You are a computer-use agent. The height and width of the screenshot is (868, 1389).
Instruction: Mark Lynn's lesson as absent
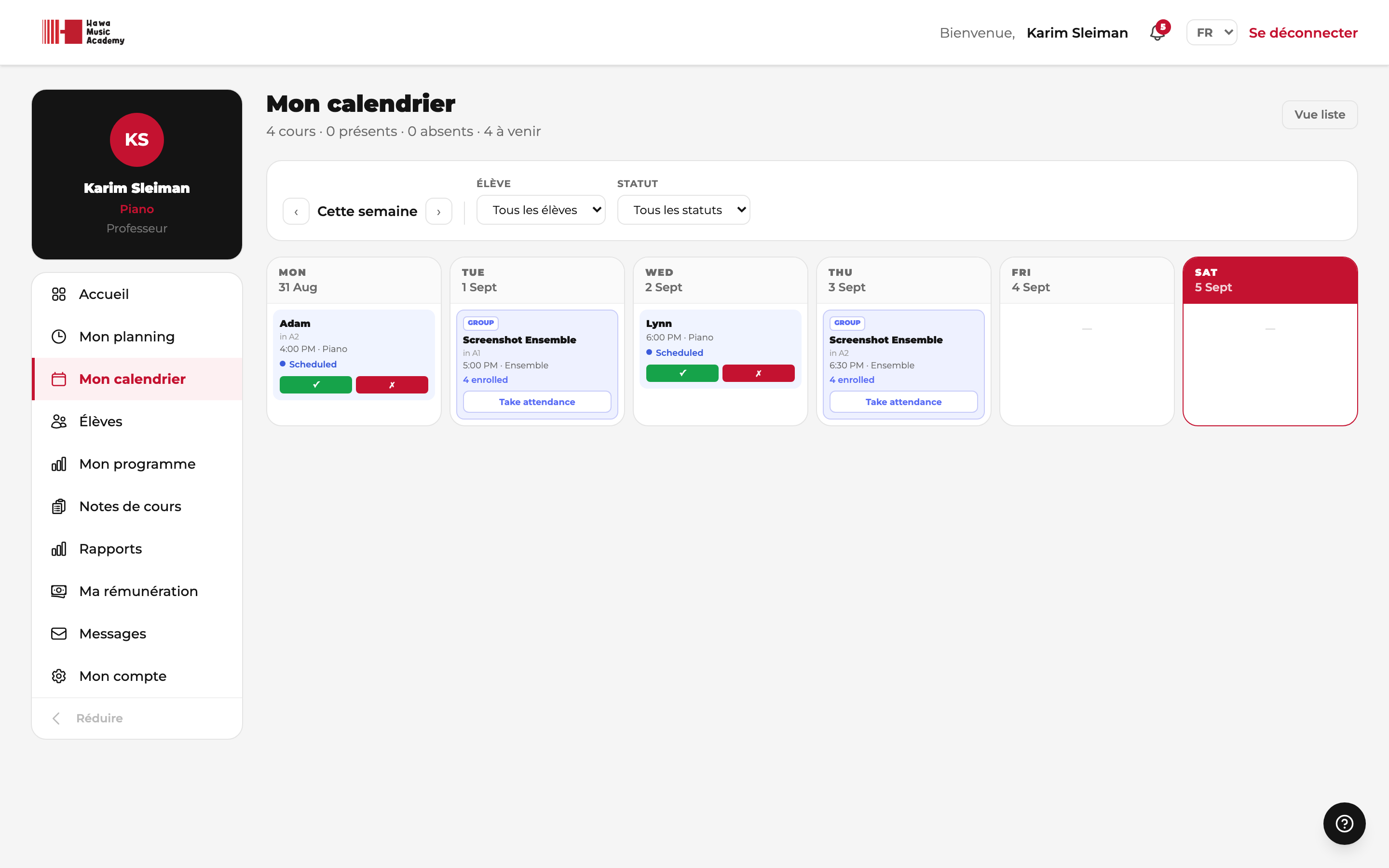coord(758,373)
